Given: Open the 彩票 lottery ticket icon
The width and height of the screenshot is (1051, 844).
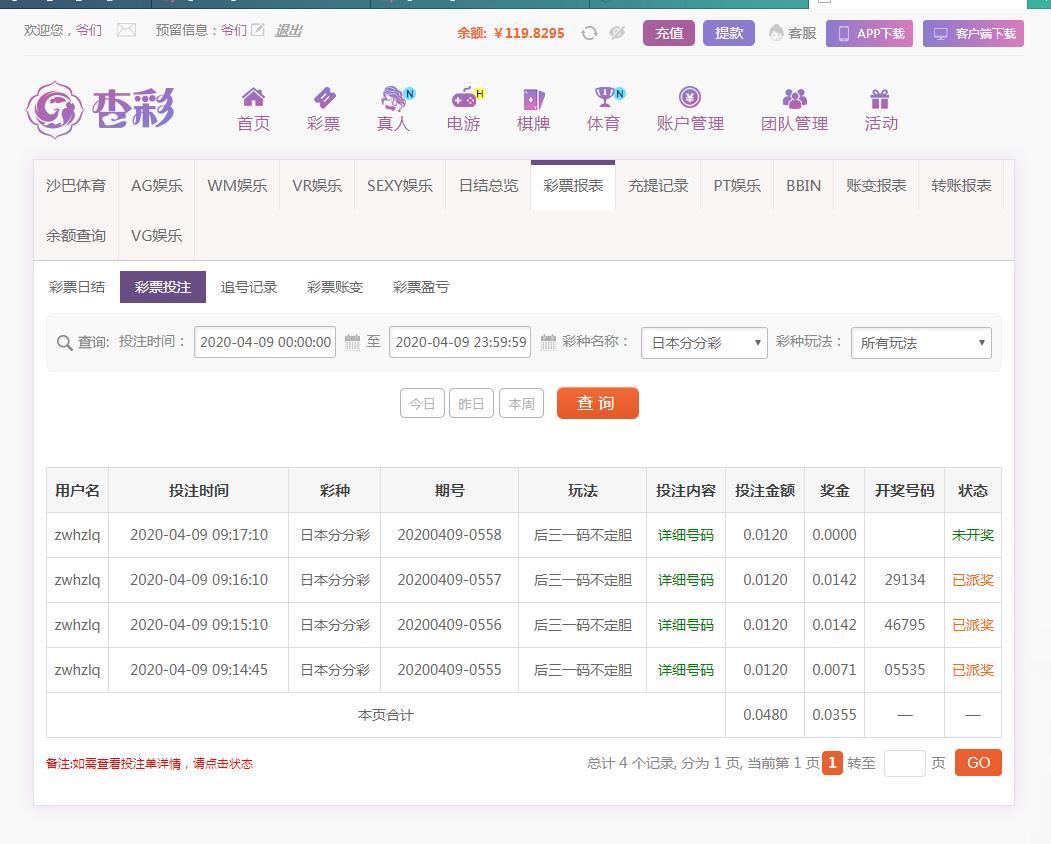Looking at the screenshot, I should click(x=323, y=98).
